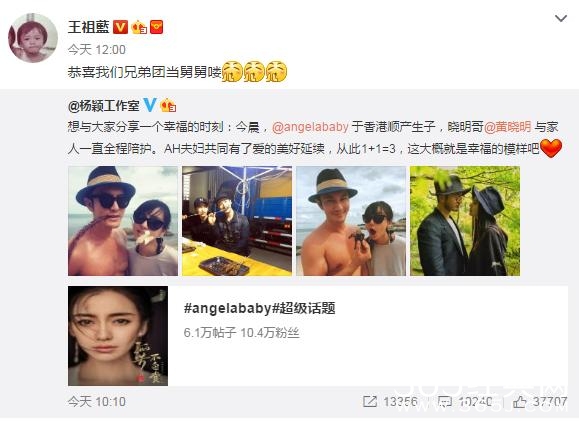Screen dimensions: 579x421
Task: Click the angelababy super topic cover image
Action: point(118,336)
